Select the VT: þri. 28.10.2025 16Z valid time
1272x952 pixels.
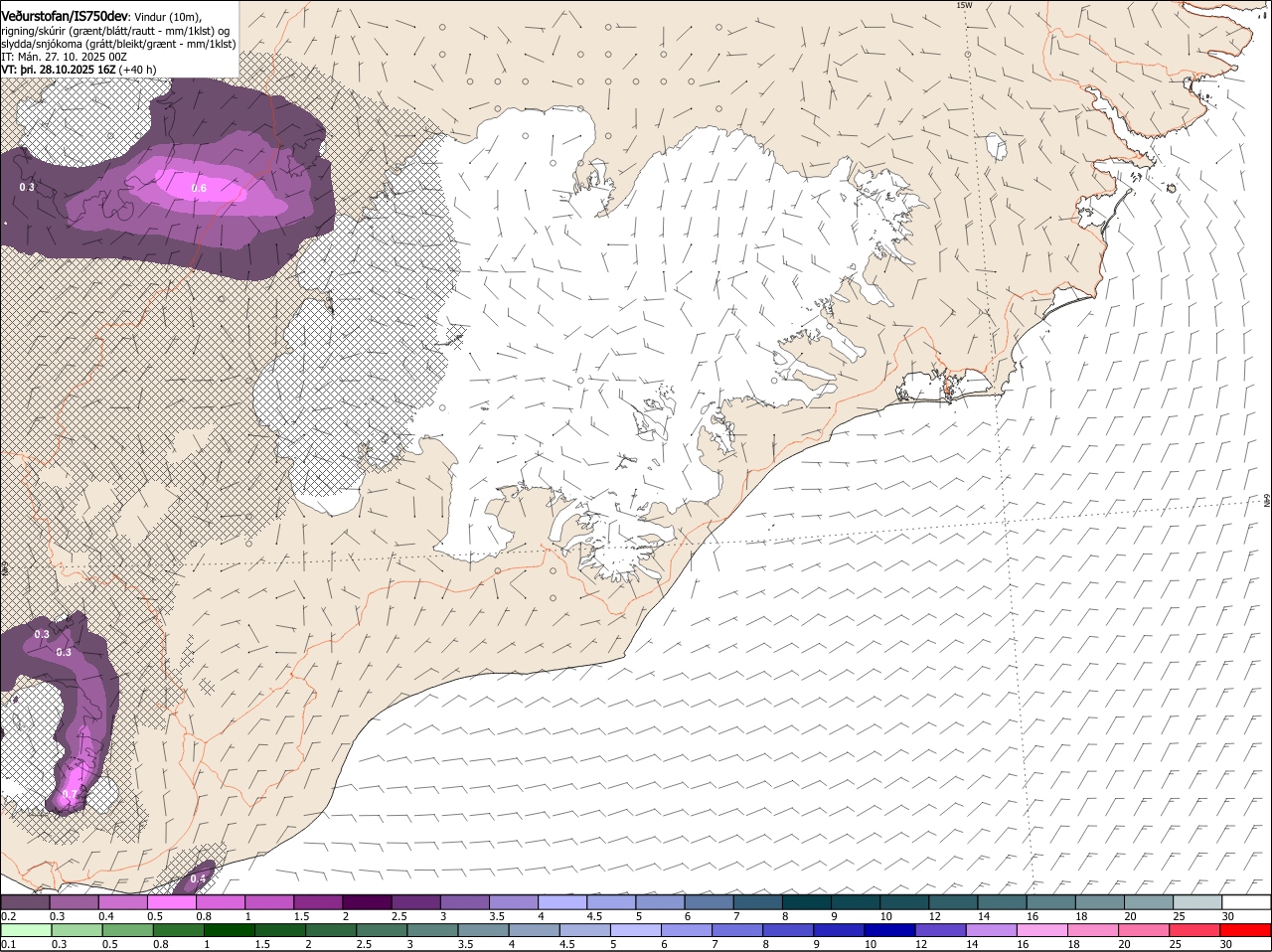[x=59, y=70]
